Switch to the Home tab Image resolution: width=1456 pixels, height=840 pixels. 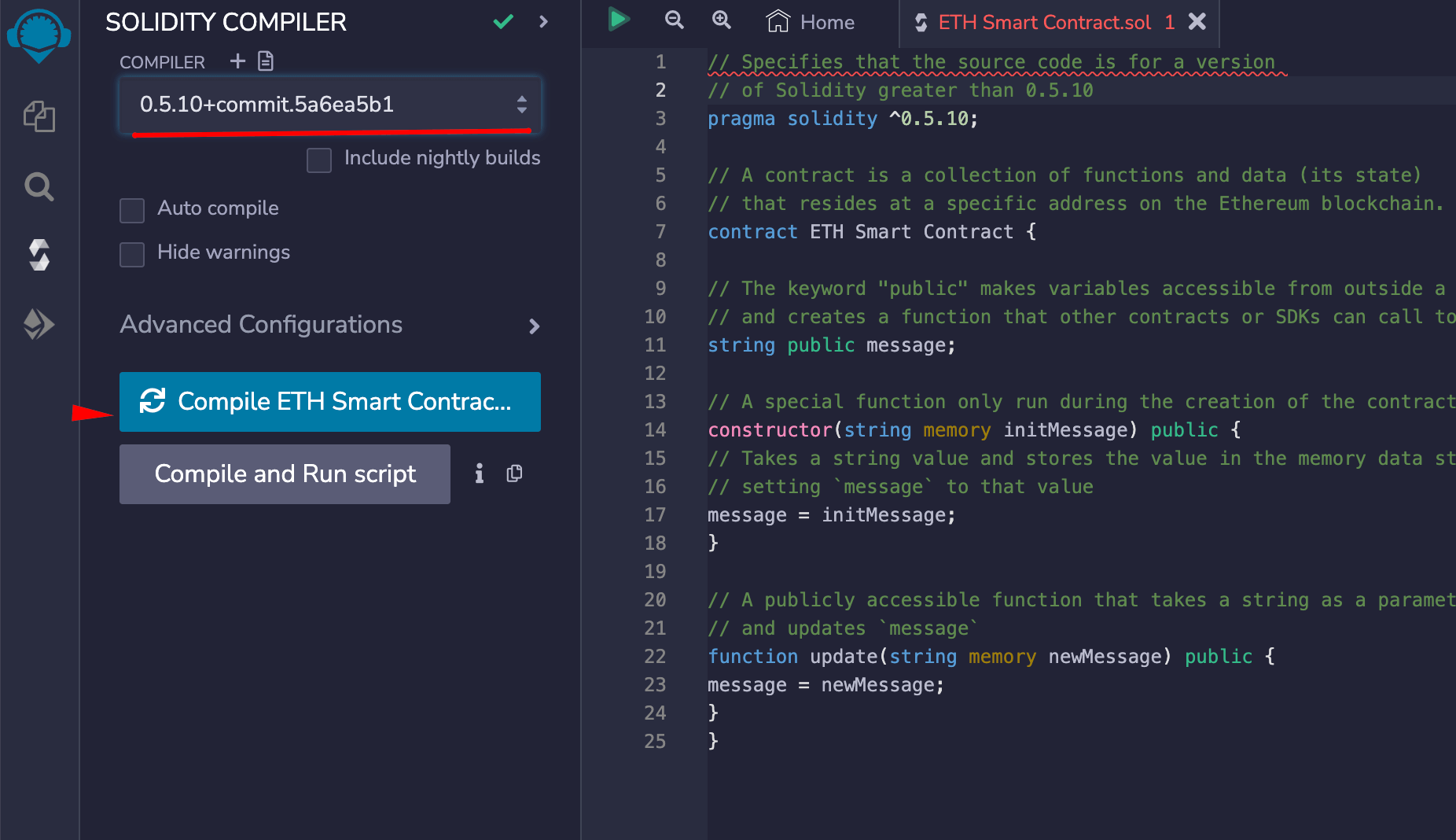810,22
